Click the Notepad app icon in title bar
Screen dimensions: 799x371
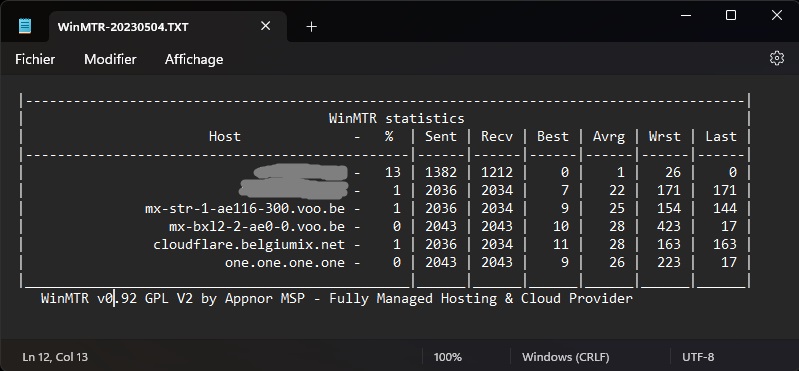click(x=24, y=26)
